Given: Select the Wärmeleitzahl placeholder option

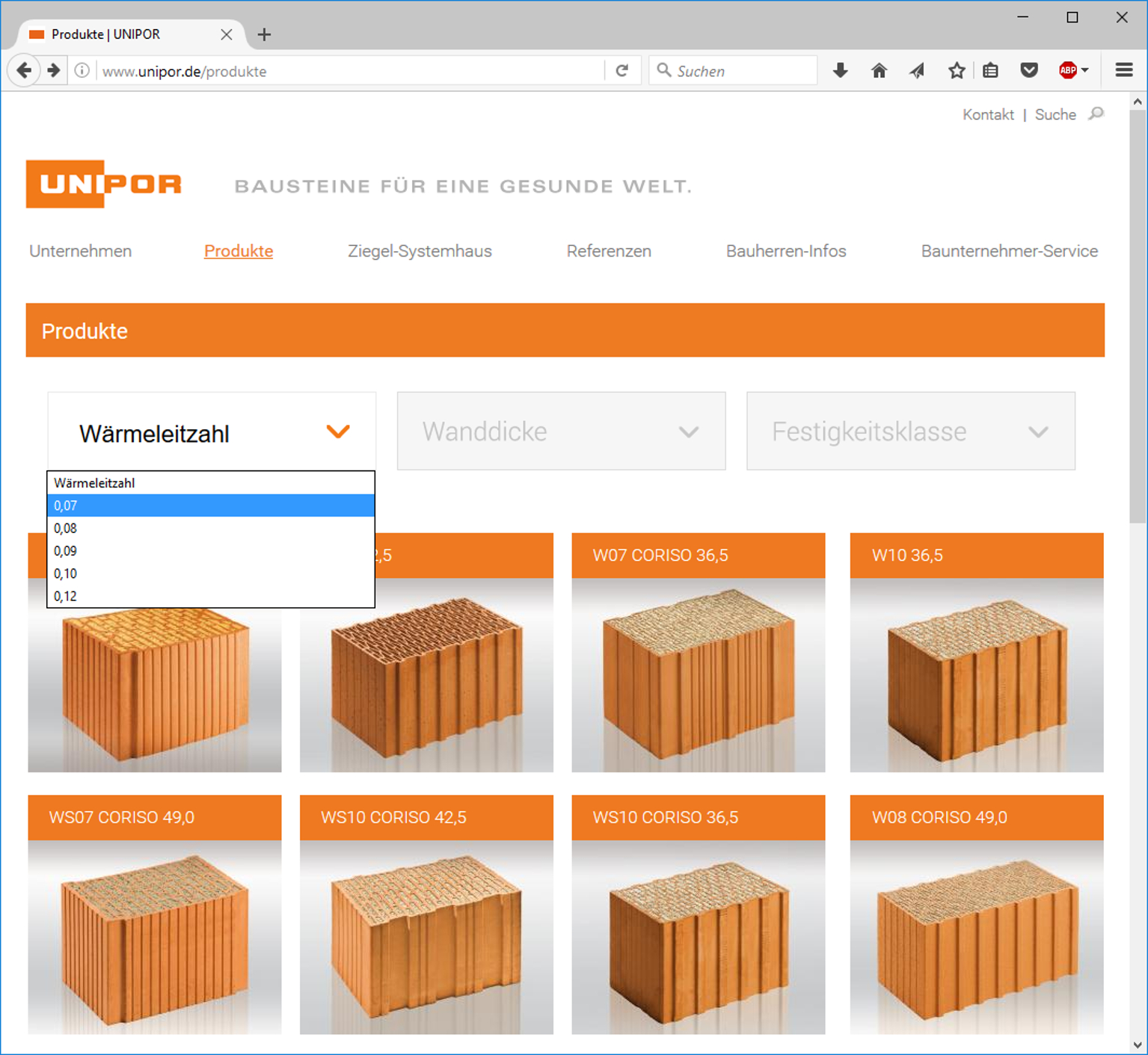Looking at the screenshot, I should (x=211, y=483).
